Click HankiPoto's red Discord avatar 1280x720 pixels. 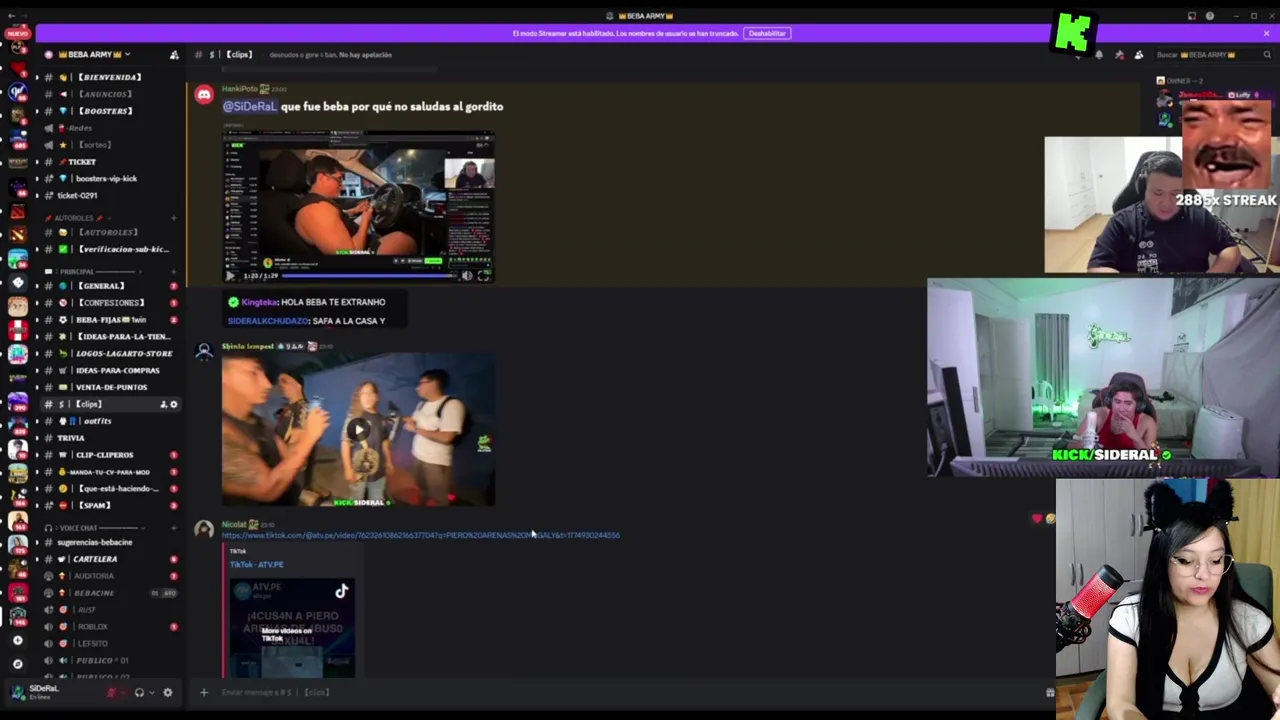[x=204, y=95]
